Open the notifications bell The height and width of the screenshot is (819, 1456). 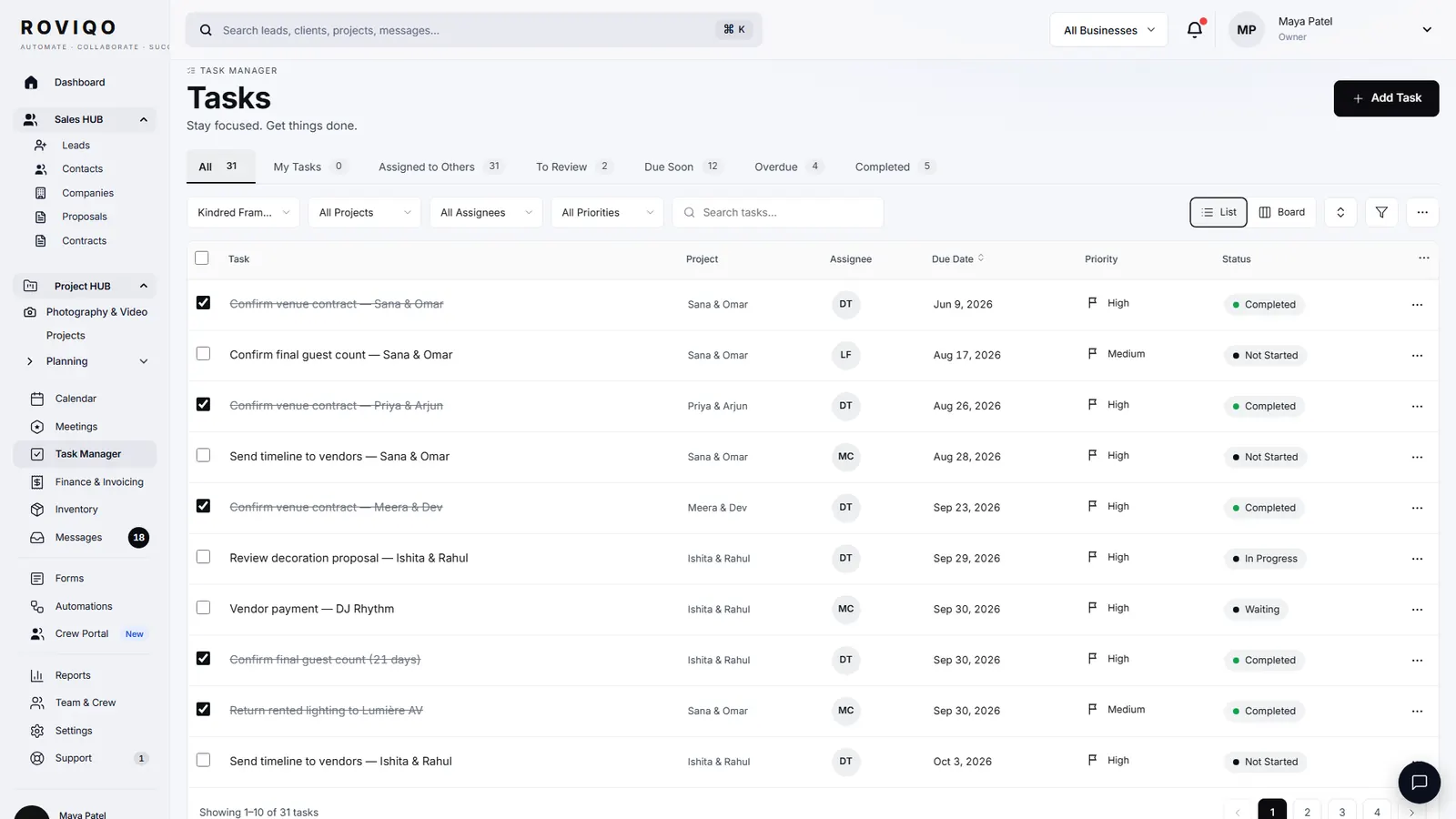pyautogui.click(x=1195, y=29)
